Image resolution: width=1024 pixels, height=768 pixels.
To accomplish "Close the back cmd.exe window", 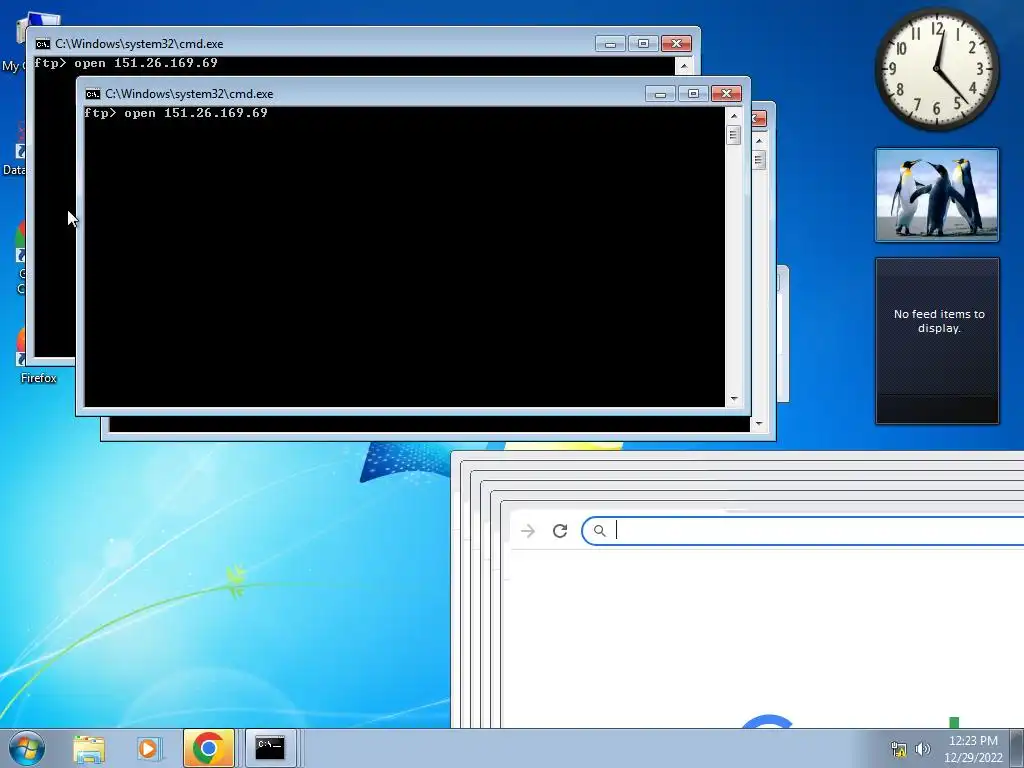I will point(677,44).
